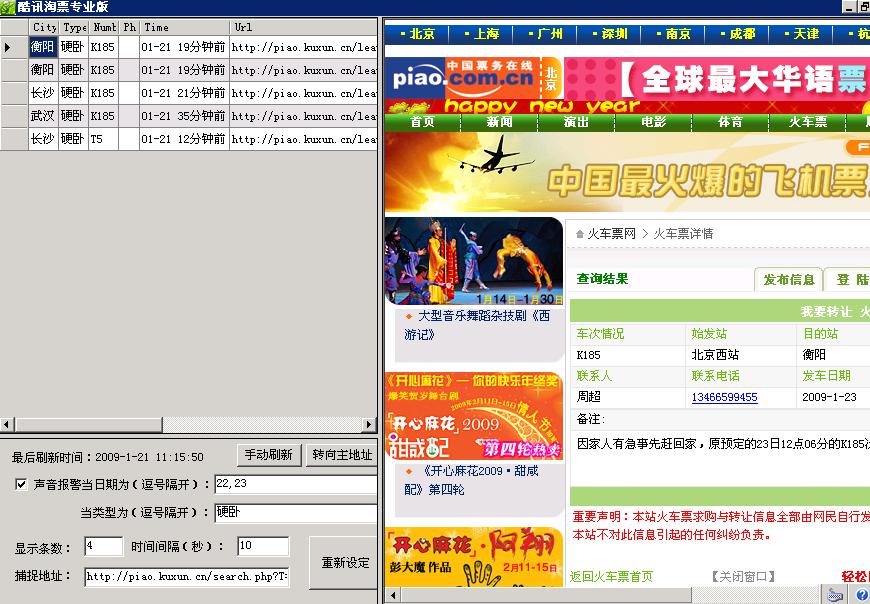Click the 转向主地址 button
Screen dimensions: 870x604
click(x=342, y=455)
